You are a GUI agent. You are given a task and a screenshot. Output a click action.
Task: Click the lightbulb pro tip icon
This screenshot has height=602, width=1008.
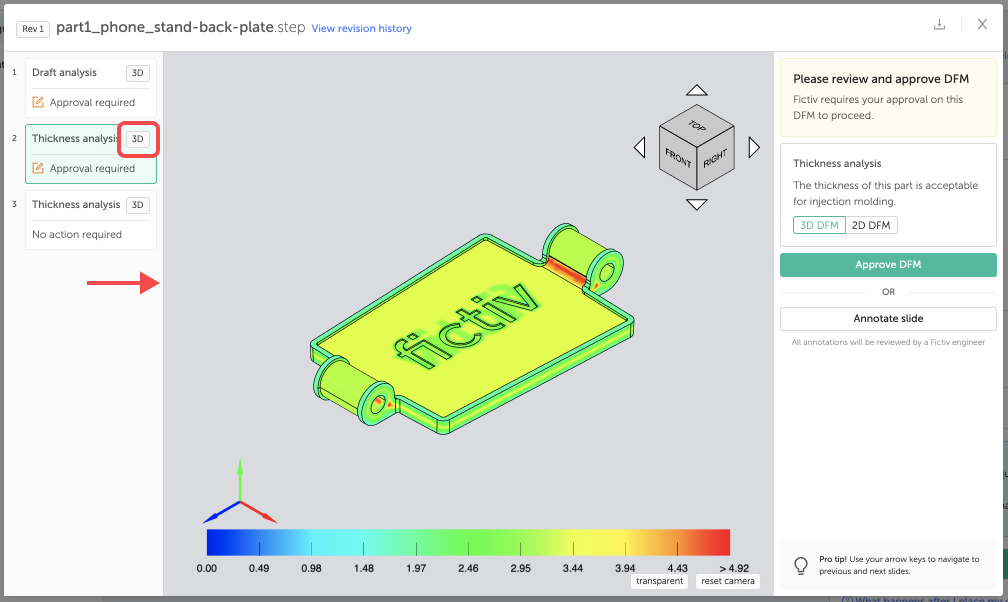tap(800, 565)
